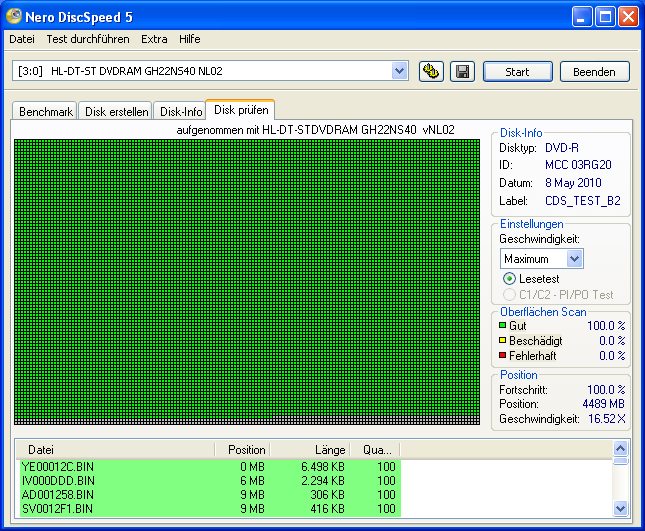Select the C1/C2 - PI/PO Test radio button
The width and height of the screenshot is (645, 531).
pyautogui.click(x=509, y=294)
